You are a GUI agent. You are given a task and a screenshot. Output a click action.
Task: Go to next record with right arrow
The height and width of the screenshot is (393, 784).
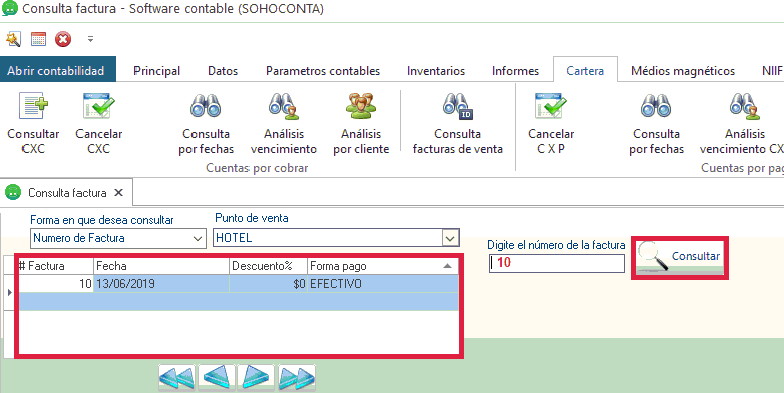256,378
